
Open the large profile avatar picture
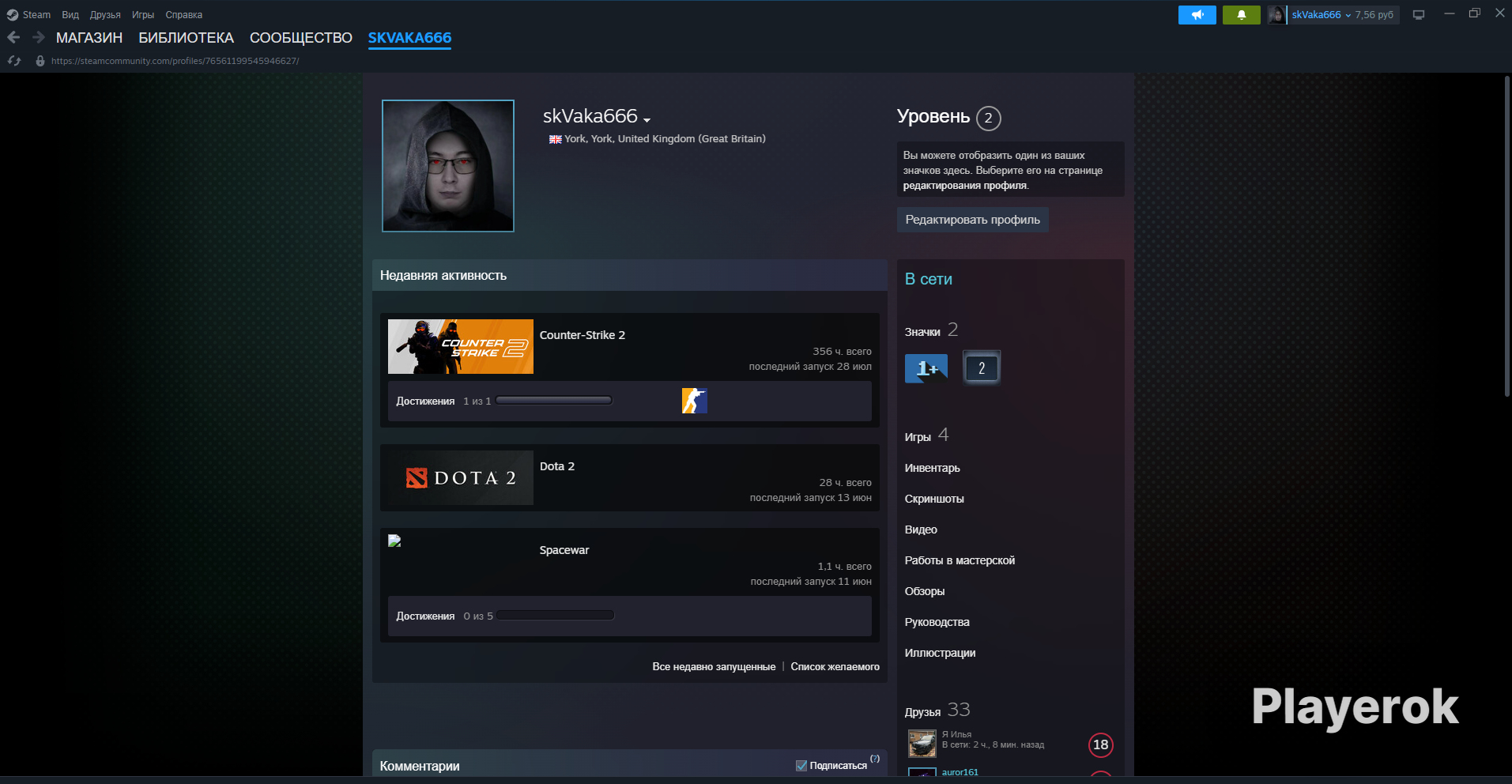point(448,166)
